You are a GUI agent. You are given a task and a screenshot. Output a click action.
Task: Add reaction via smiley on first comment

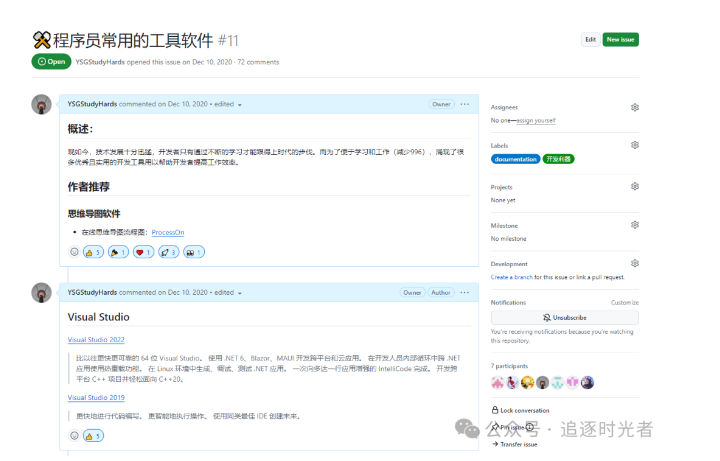pyautogui.click(x=74, y=252)
